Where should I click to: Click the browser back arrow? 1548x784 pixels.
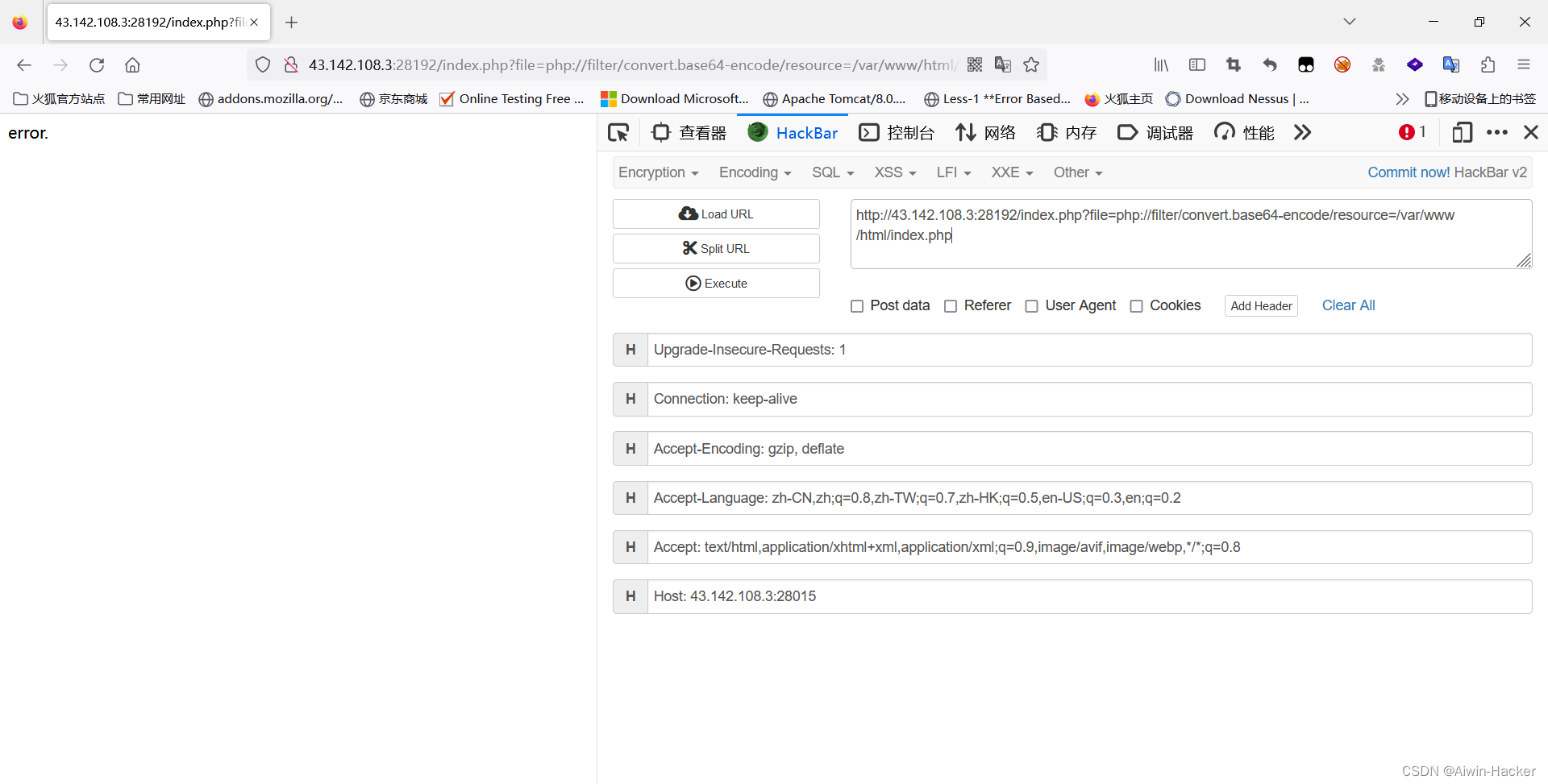tap(24, 65)
